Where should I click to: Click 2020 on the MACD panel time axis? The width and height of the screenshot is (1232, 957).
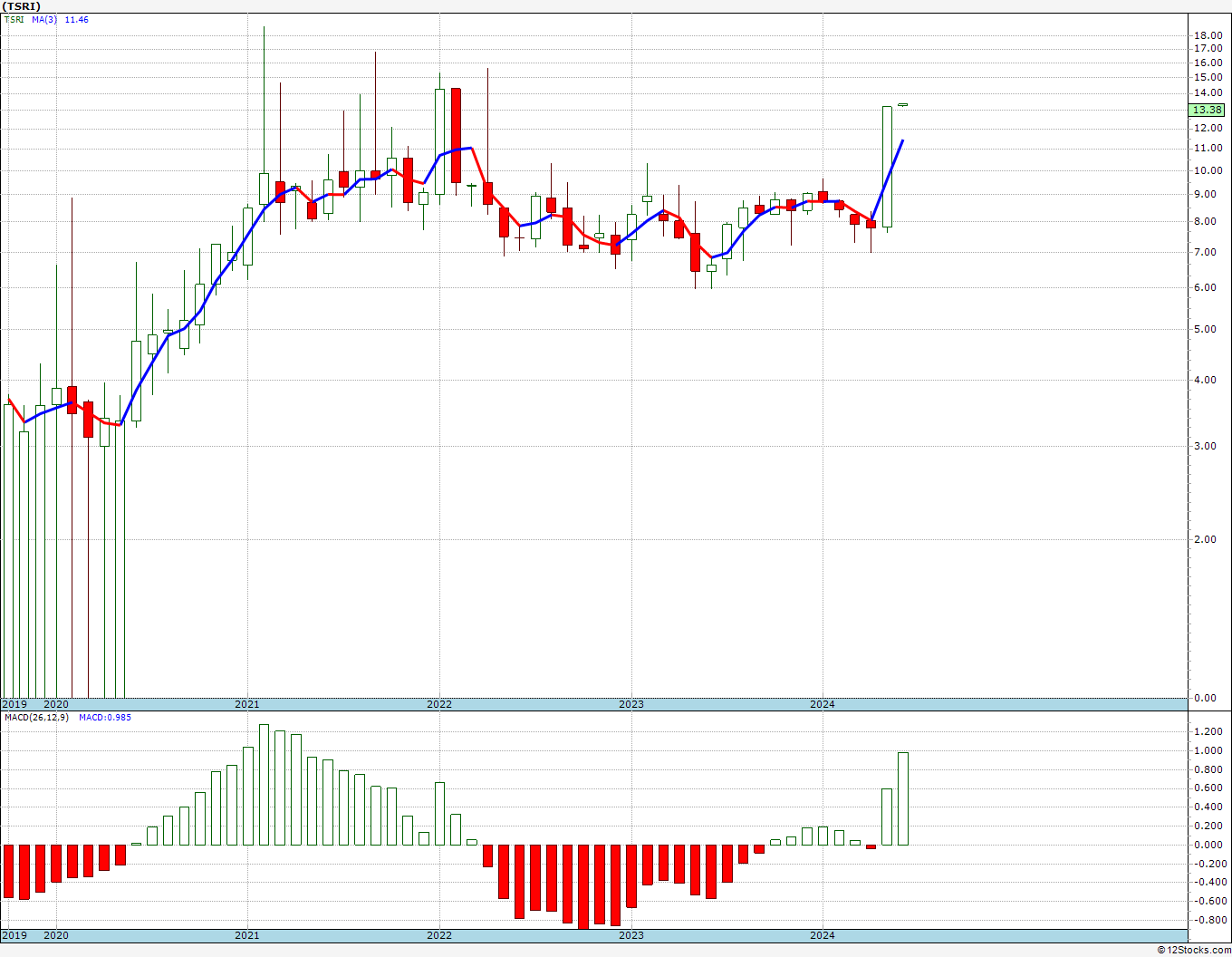point(56,935)
